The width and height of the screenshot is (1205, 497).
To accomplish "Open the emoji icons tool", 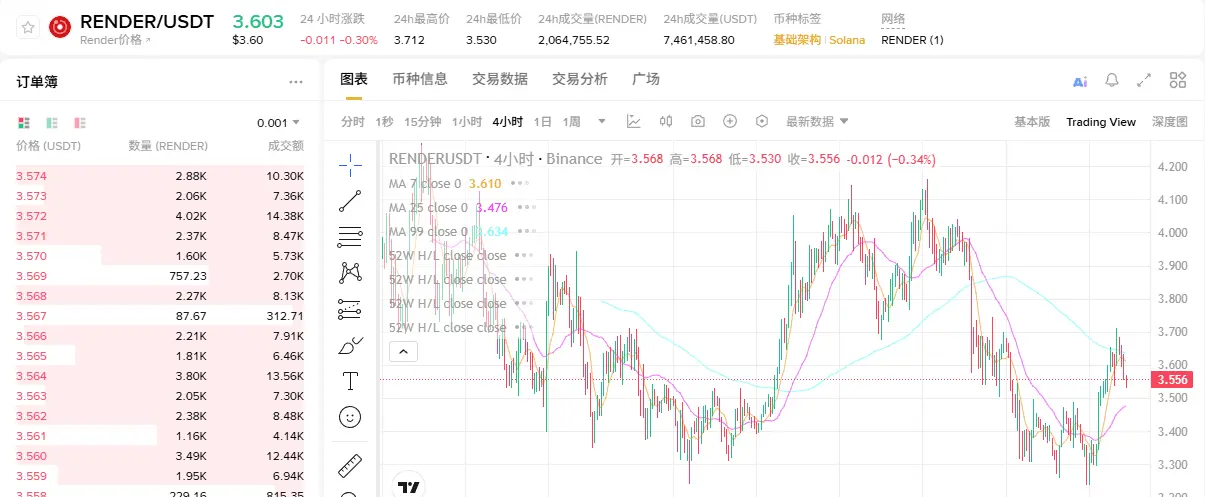I will pyautogui.click(x=350, y=417).
